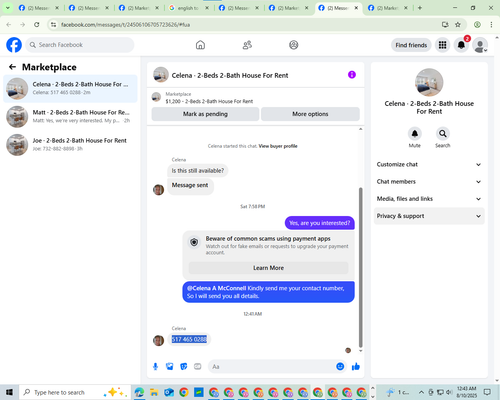
Task: Open Microsoft Edge from the taskbar
Action: (139, 392)
